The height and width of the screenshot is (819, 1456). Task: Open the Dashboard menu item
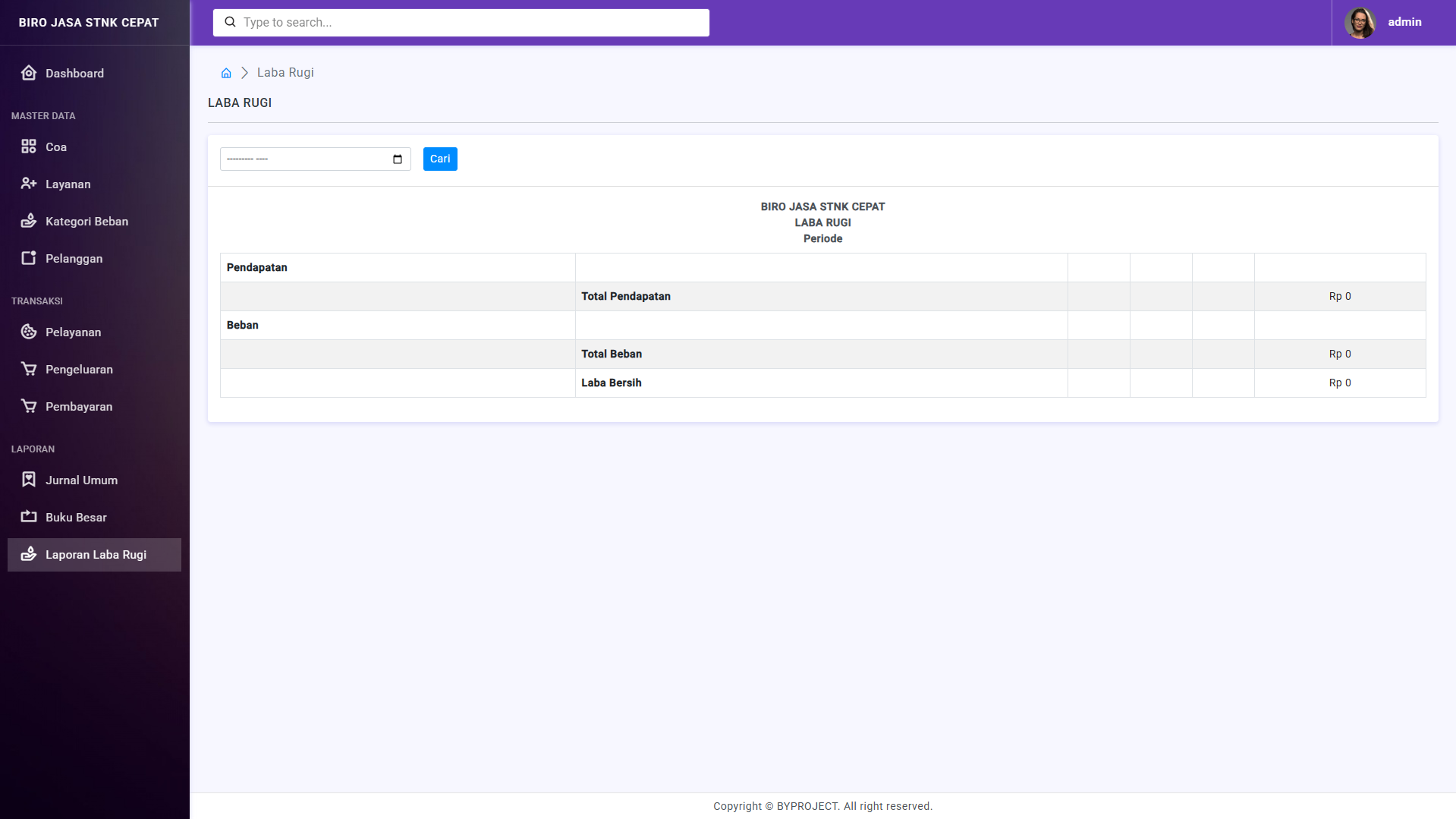[94, 73]
